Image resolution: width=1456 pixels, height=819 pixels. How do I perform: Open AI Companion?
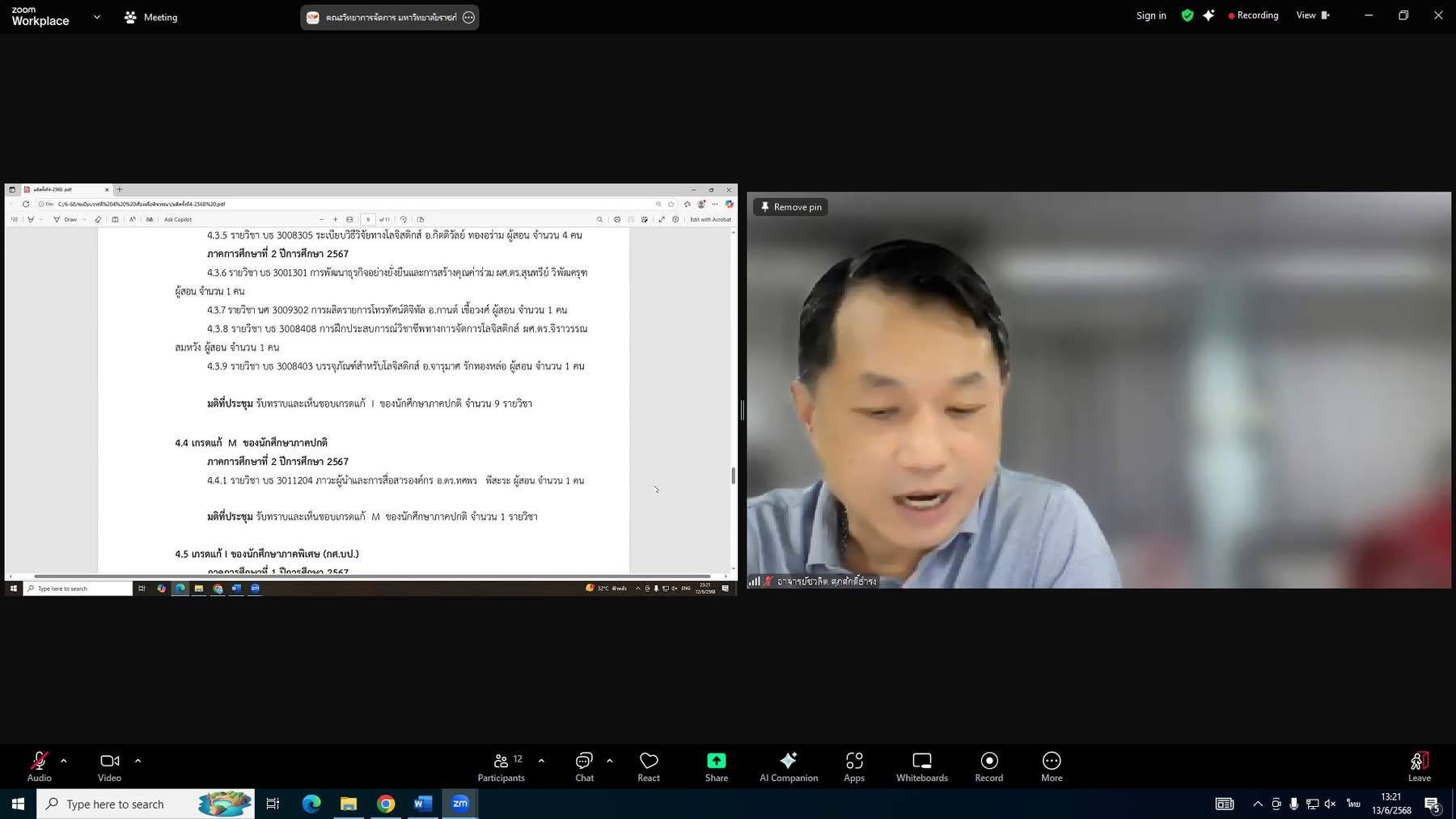click(788, 766)
